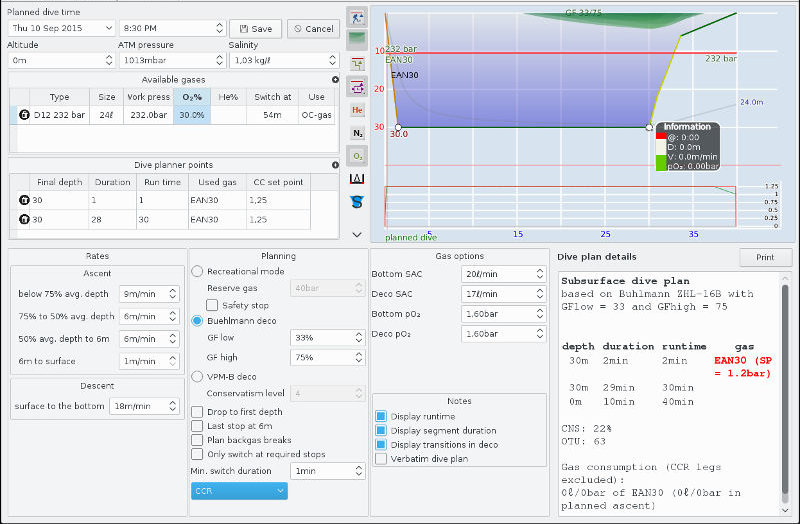Add a new dive planner point
This screenshot has height=524, width=800.
coord(335,165)
